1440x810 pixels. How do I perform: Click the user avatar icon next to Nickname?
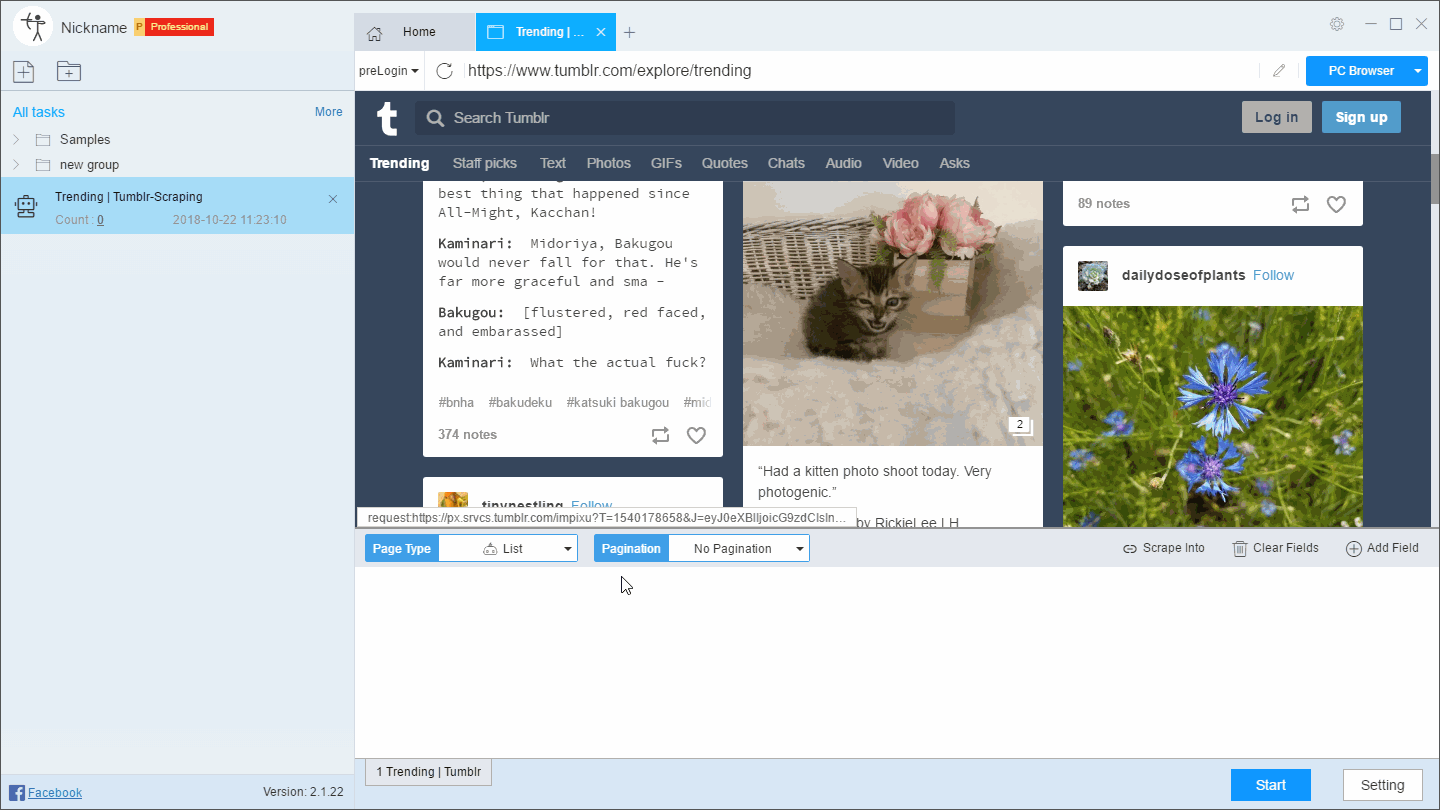(x=33, y=26)
